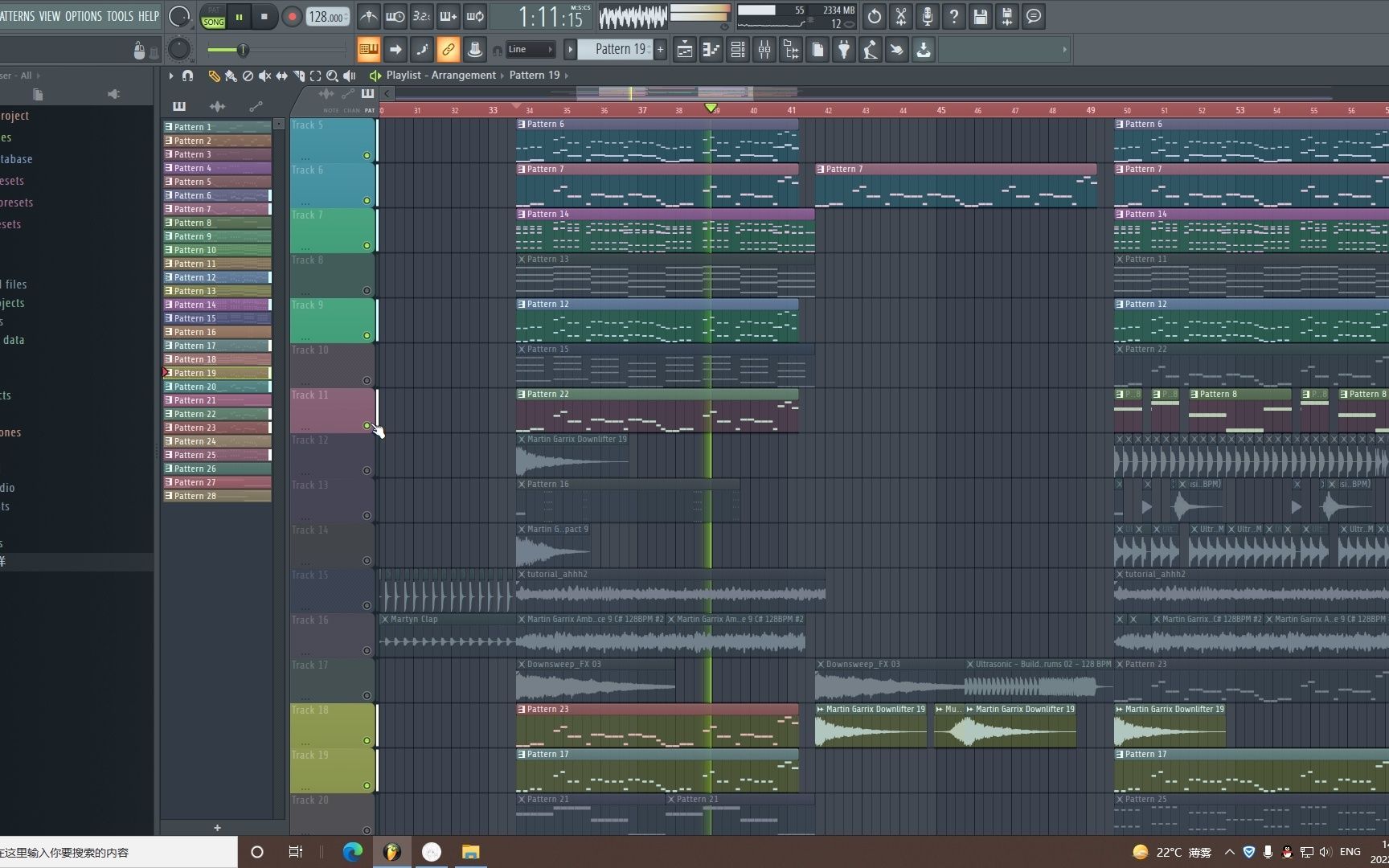Mute Track 5 via its green dot
Image resolution: width=1389 pixels, height=868 pixels.
tap(367, 156)
